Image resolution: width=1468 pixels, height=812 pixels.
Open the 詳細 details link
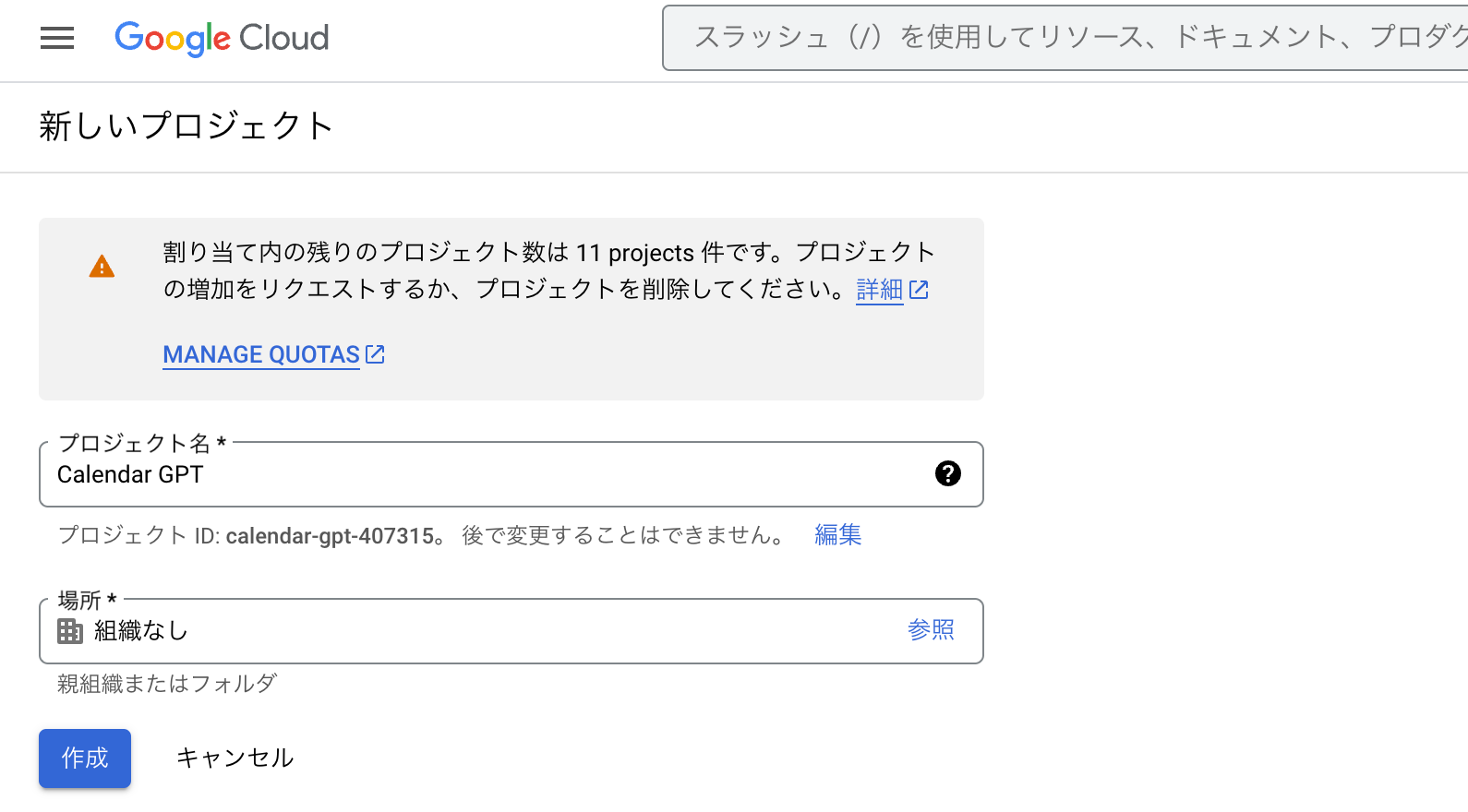click(879, 290)
